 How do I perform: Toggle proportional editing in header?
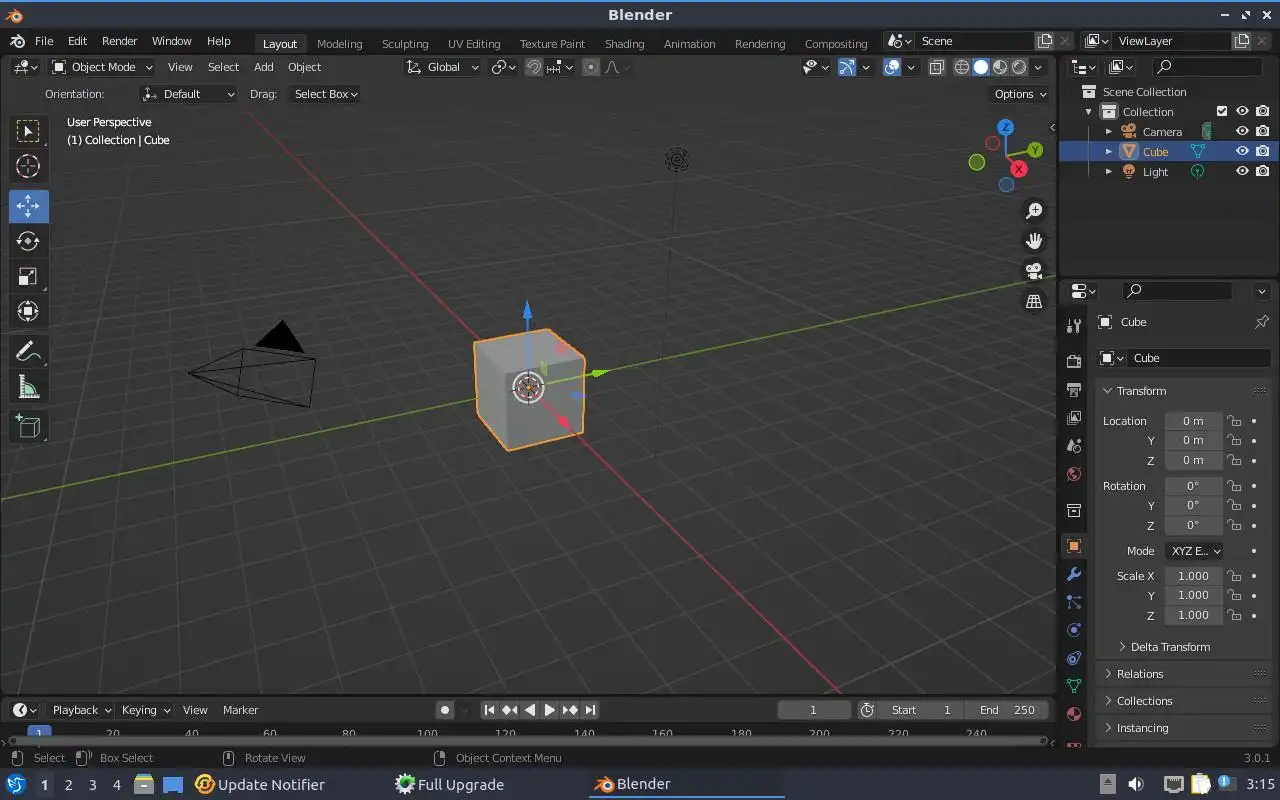(591, 67)
